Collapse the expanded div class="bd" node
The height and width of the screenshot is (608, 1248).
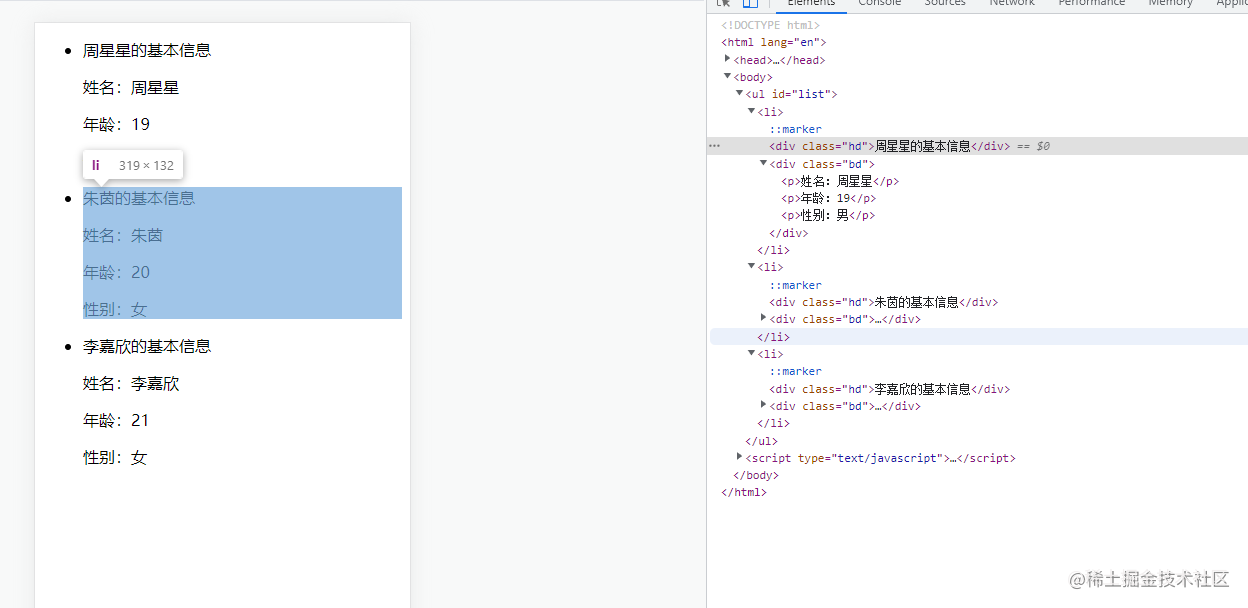pos(764,163)
